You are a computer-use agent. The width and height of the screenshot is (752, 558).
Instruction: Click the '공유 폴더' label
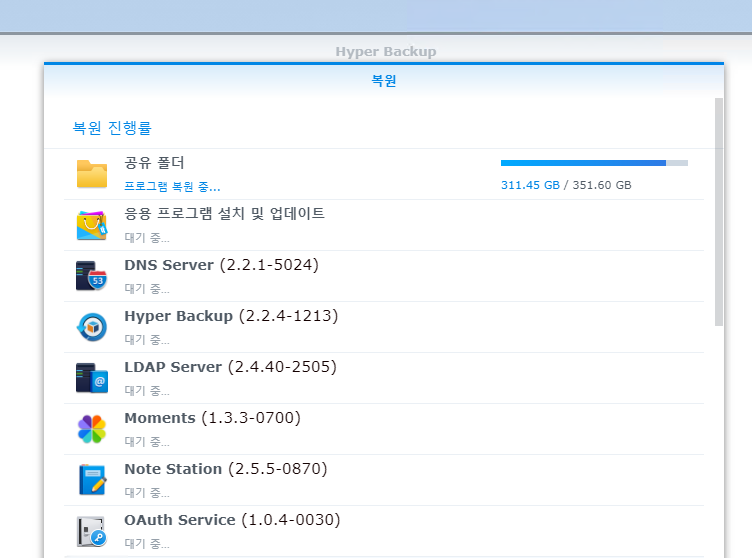(x=154, y=163)
